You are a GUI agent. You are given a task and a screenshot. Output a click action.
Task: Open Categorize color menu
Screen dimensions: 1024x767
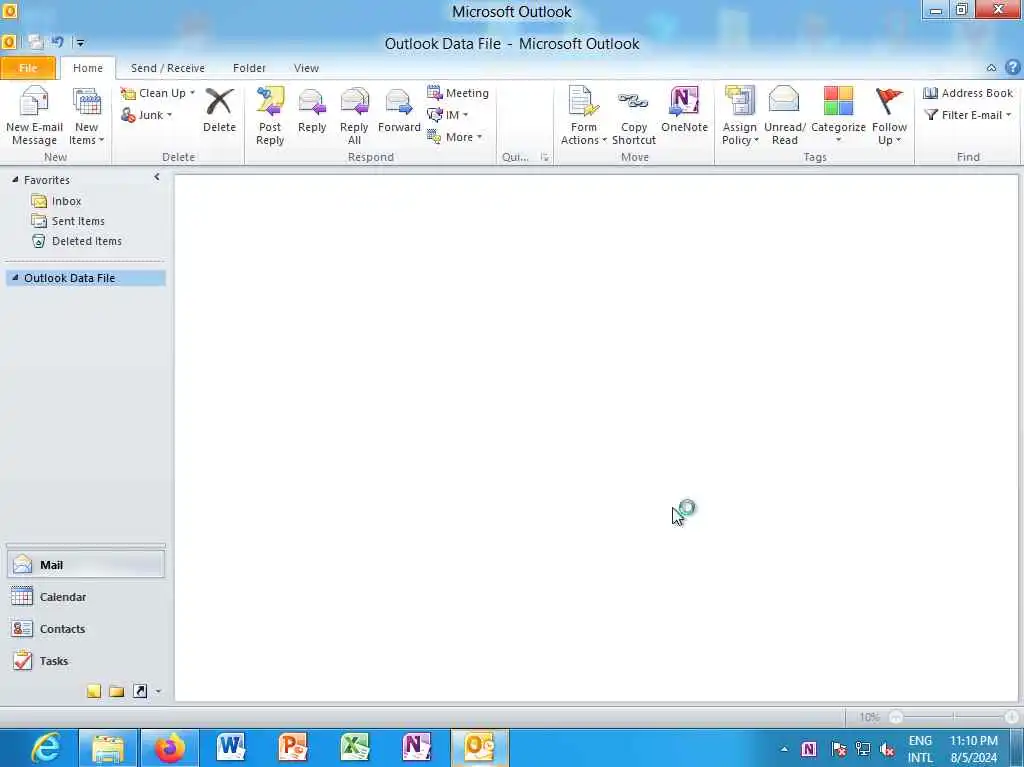click(838, 116)
